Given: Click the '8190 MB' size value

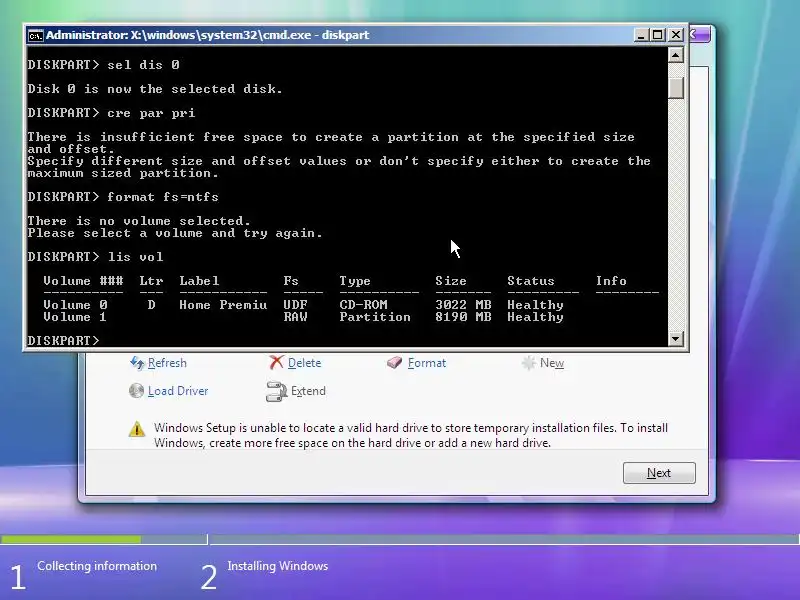Looking at the screenshot, I should pos(463,317).
